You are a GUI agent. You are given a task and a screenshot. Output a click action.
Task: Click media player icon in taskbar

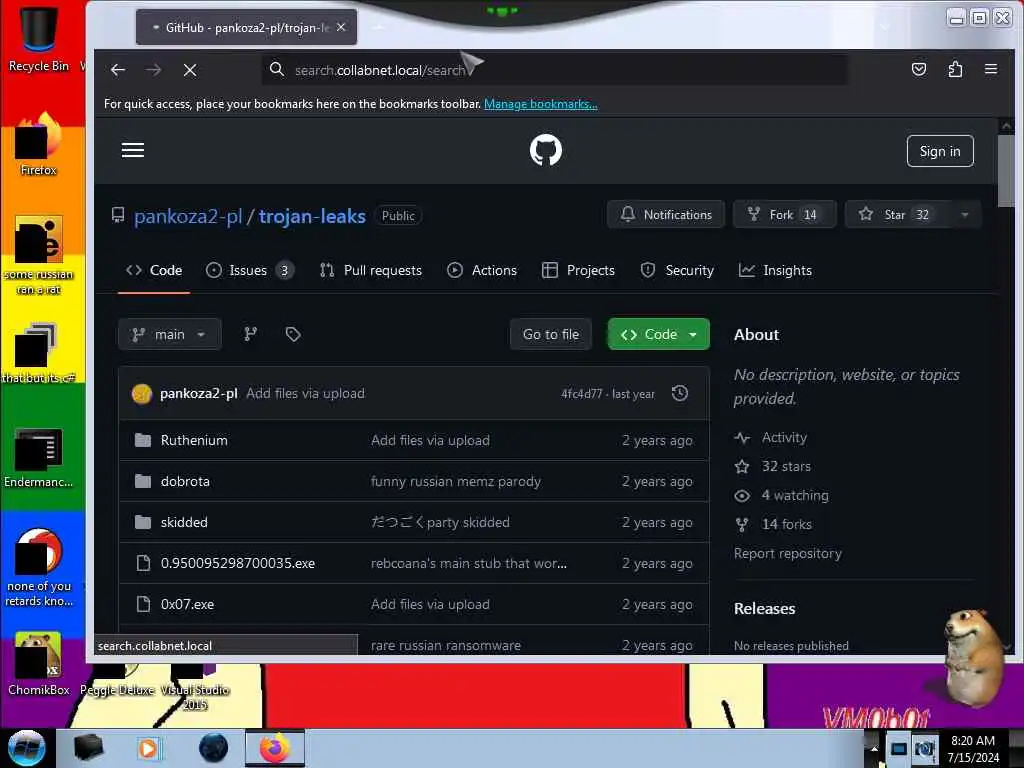(x=148, y=748)
